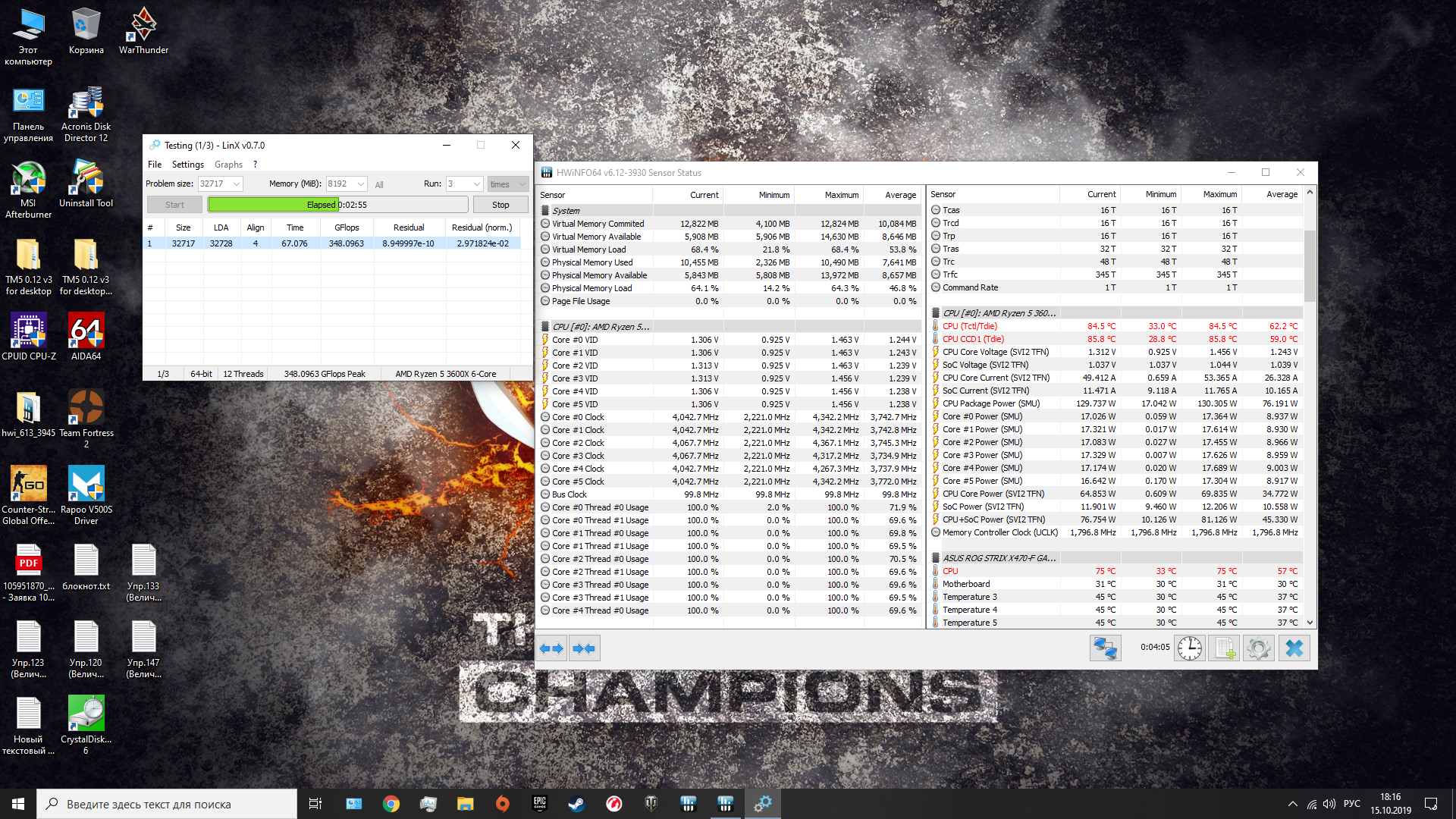Click HWiNFO reset clock icon

pyautogui.click(x=1190, y=648)
